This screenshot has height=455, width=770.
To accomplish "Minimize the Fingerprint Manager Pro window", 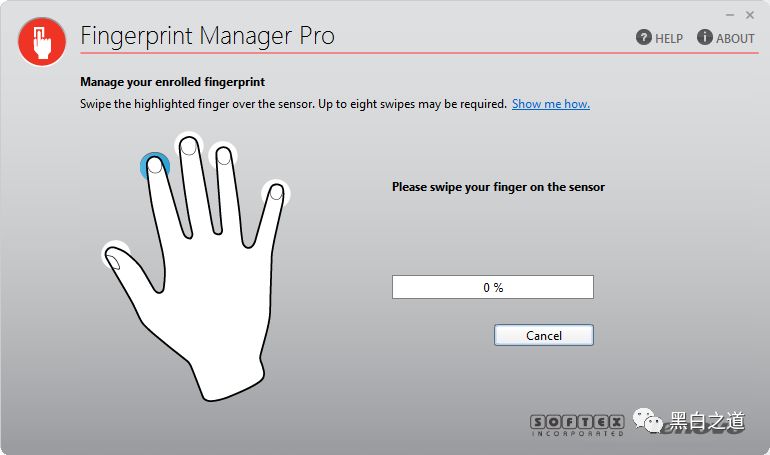I will click(x=730, y=15).
